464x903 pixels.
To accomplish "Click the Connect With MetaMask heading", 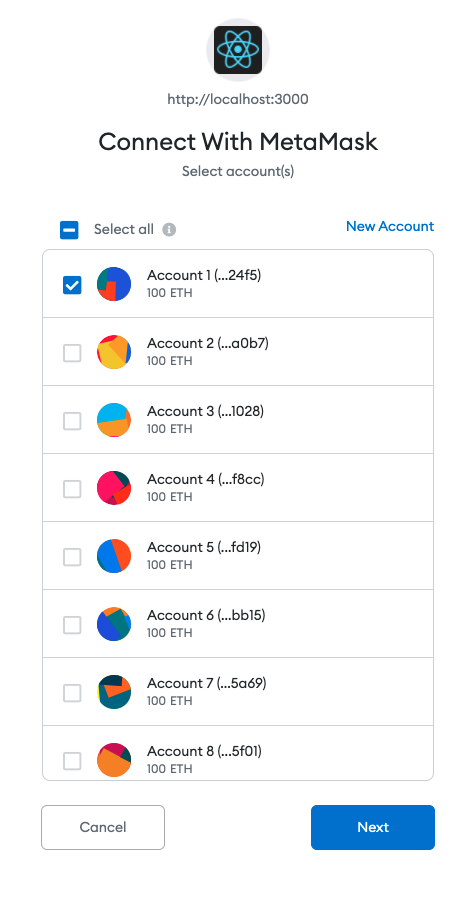I will point(238,141).
